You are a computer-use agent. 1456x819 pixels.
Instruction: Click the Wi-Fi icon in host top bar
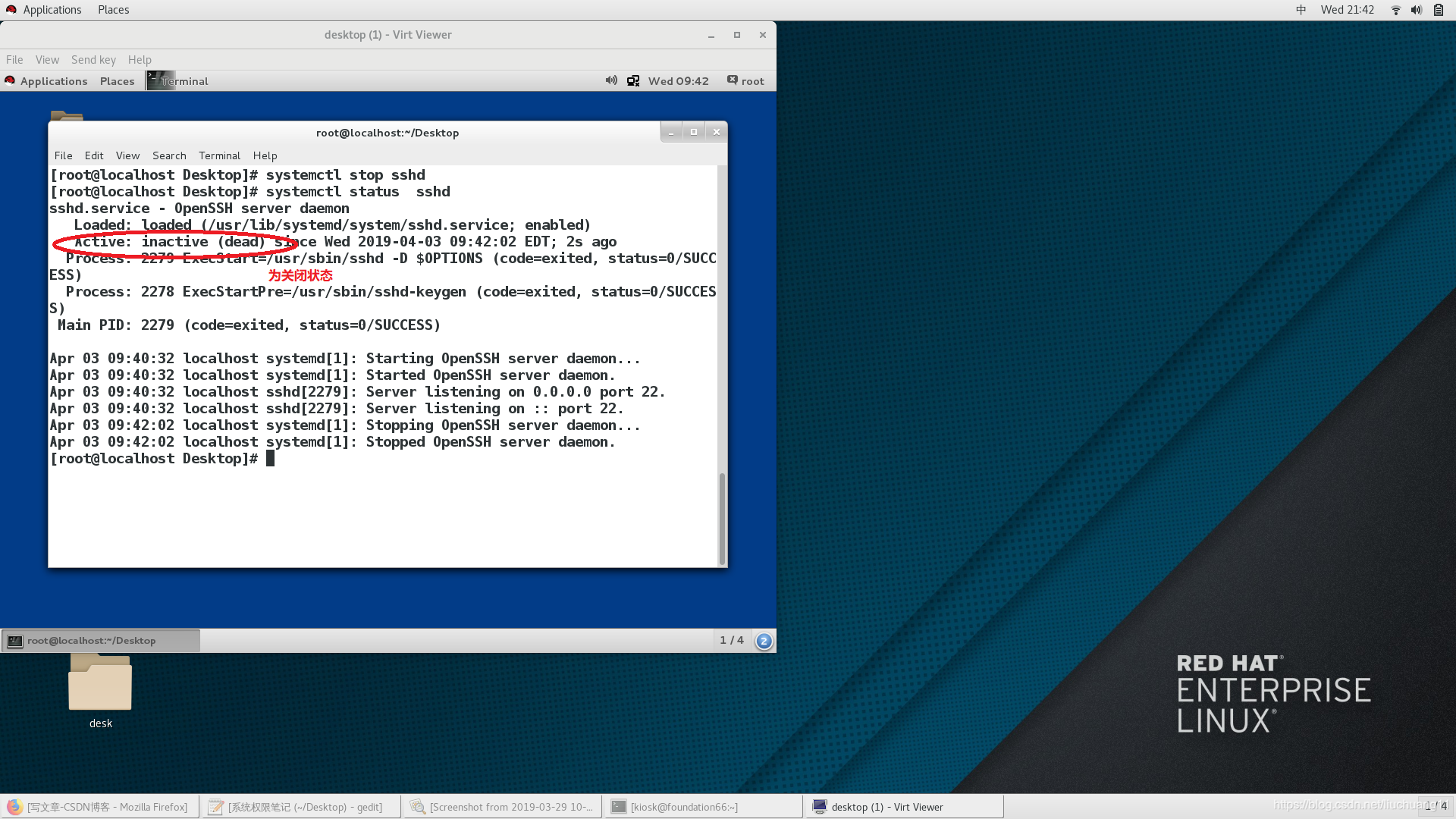tap(1395, 10)
